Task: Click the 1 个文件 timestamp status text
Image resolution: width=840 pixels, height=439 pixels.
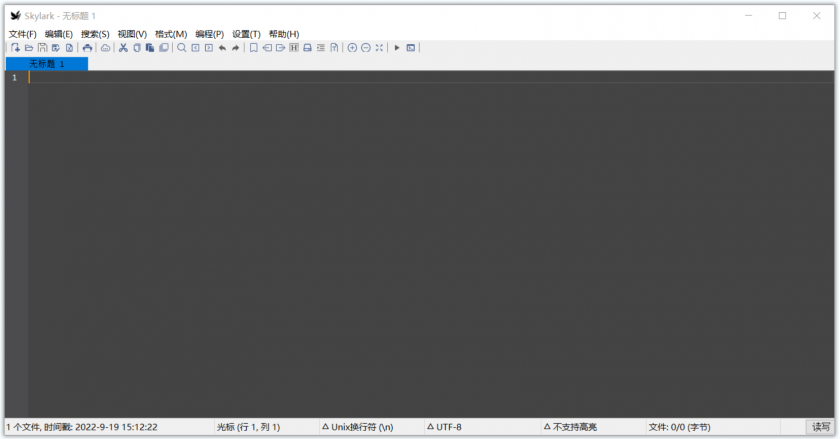Action: (x=82, y=427)
